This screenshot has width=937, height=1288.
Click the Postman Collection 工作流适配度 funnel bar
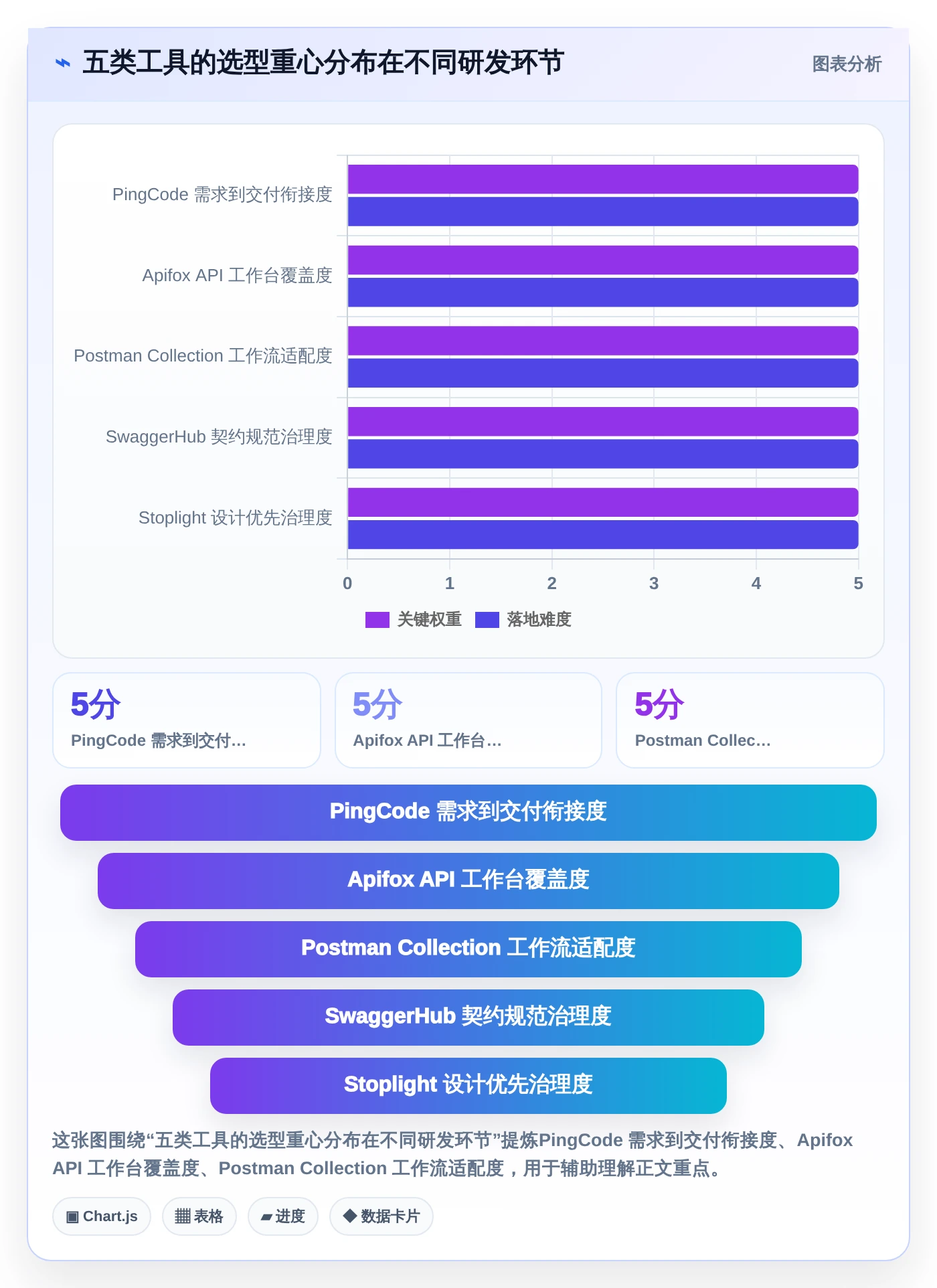[x=468, y=949]
